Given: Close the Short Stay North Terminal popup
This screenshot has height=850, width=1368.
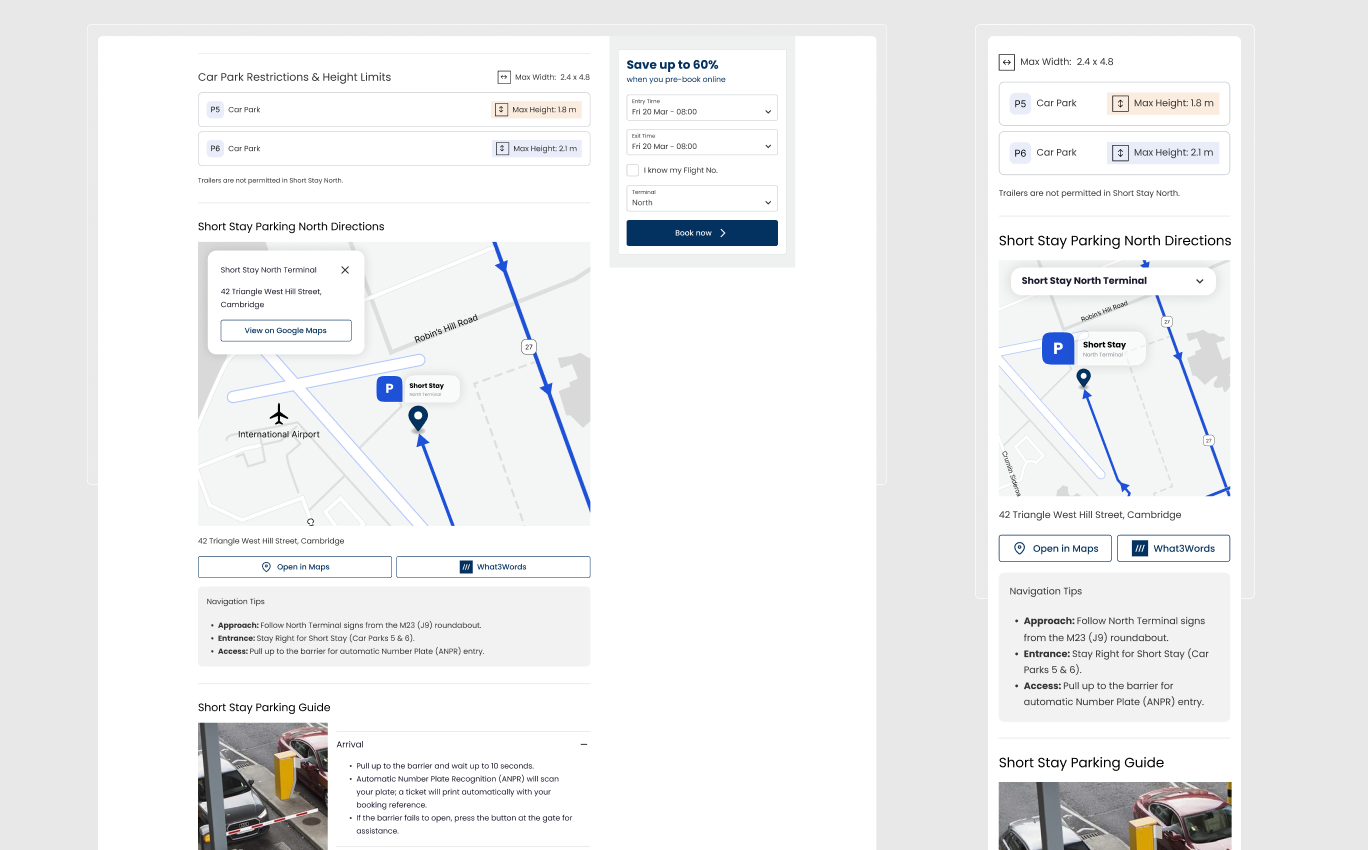Looking at the screenshot, I should [345, 270].
